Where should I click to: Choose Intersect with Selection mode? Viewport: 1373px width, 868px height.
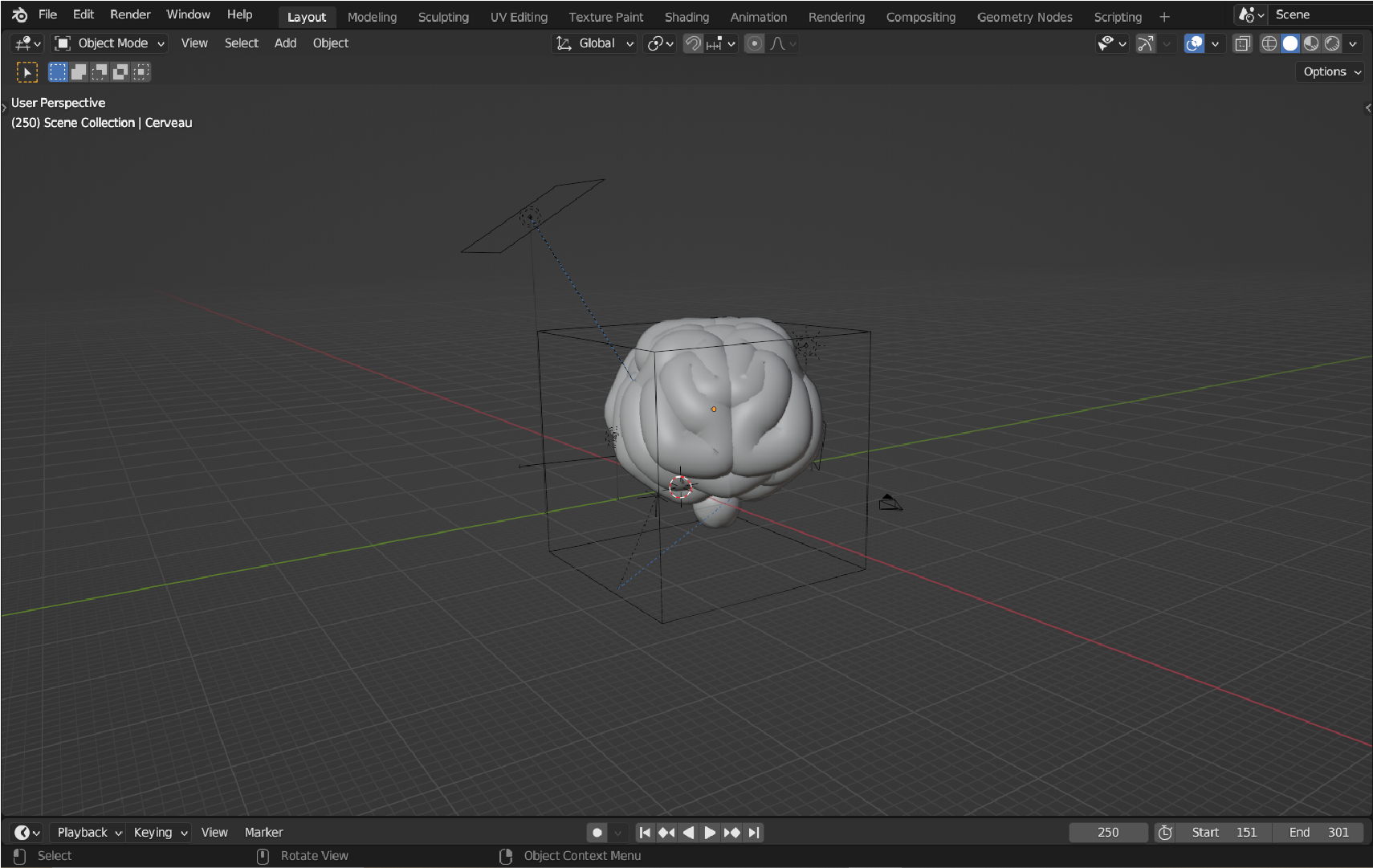click(x=141, y=72)
